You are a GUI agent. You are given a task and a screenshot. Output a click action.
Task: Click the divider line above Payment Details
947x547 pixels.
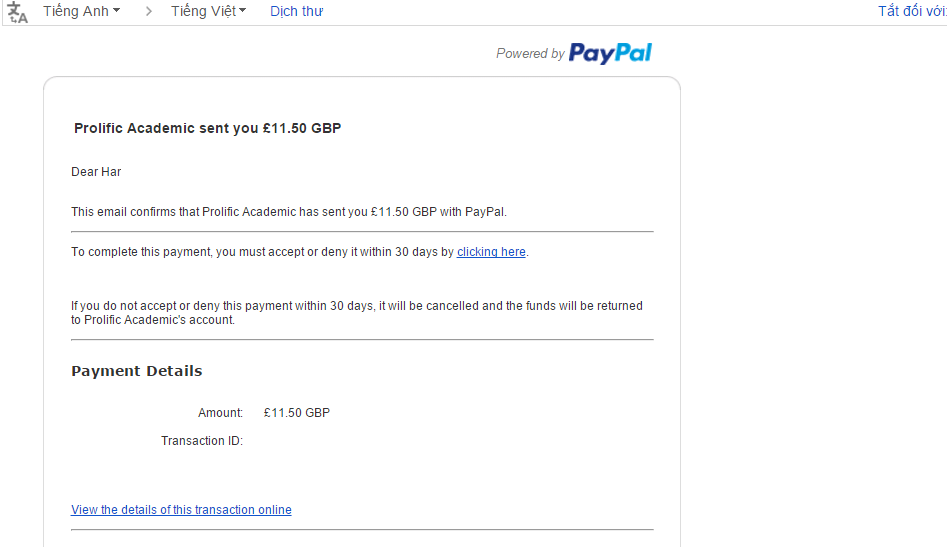[x=362, y=340]
